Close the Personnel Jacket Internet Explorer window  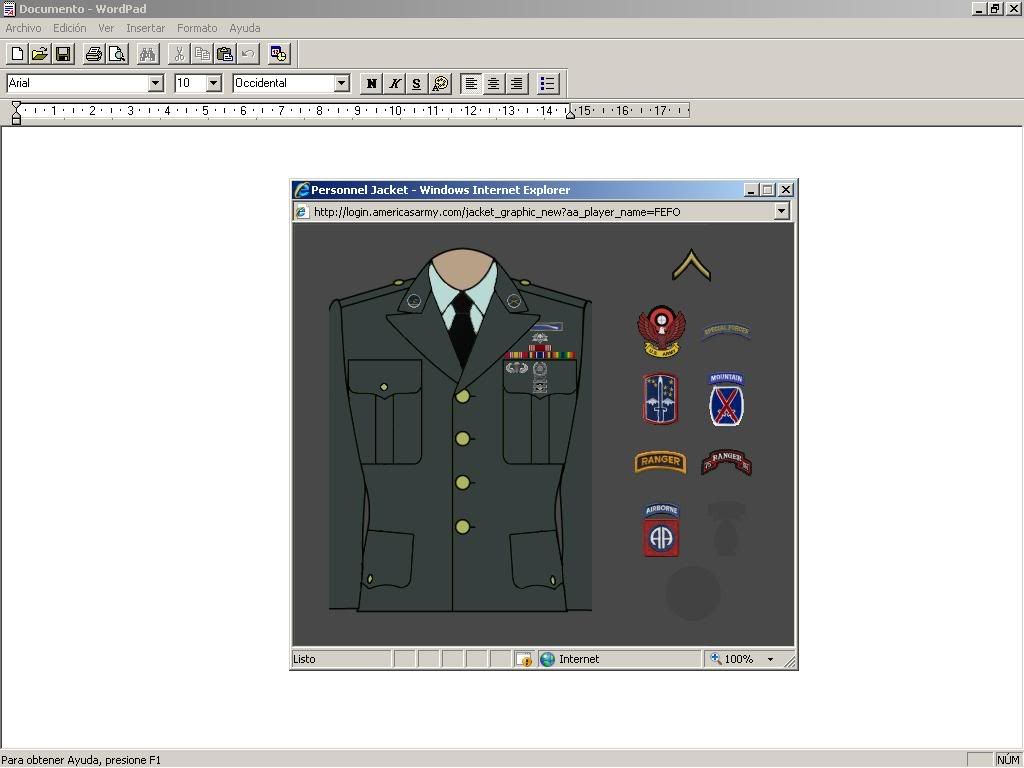click(x=786, y=190)
